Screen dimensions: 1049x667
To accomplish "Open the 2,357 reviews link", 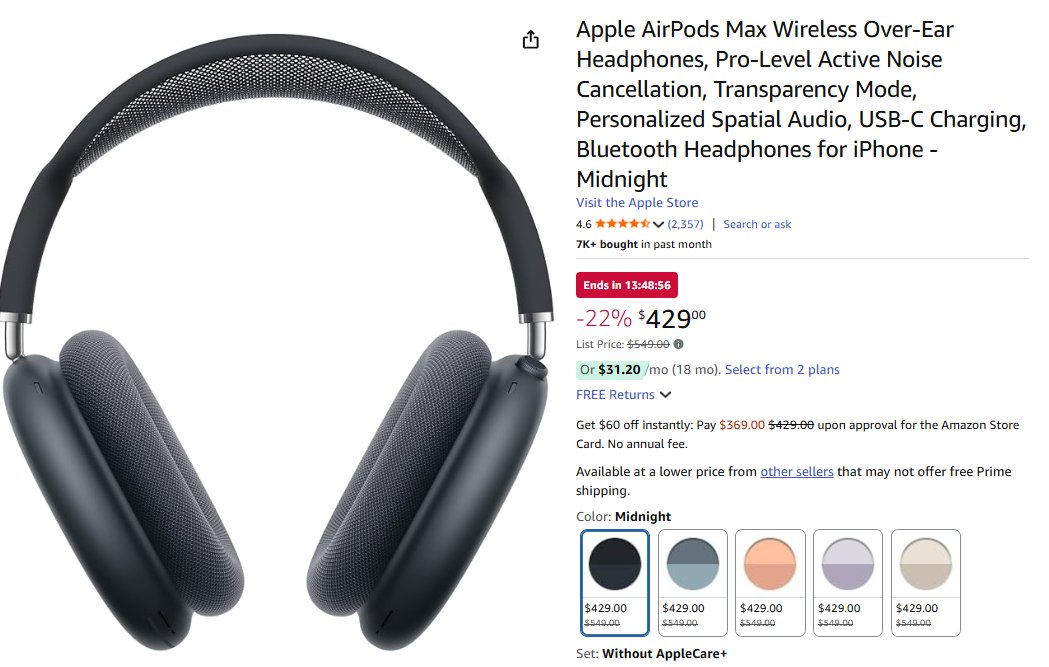I will 686,224.
